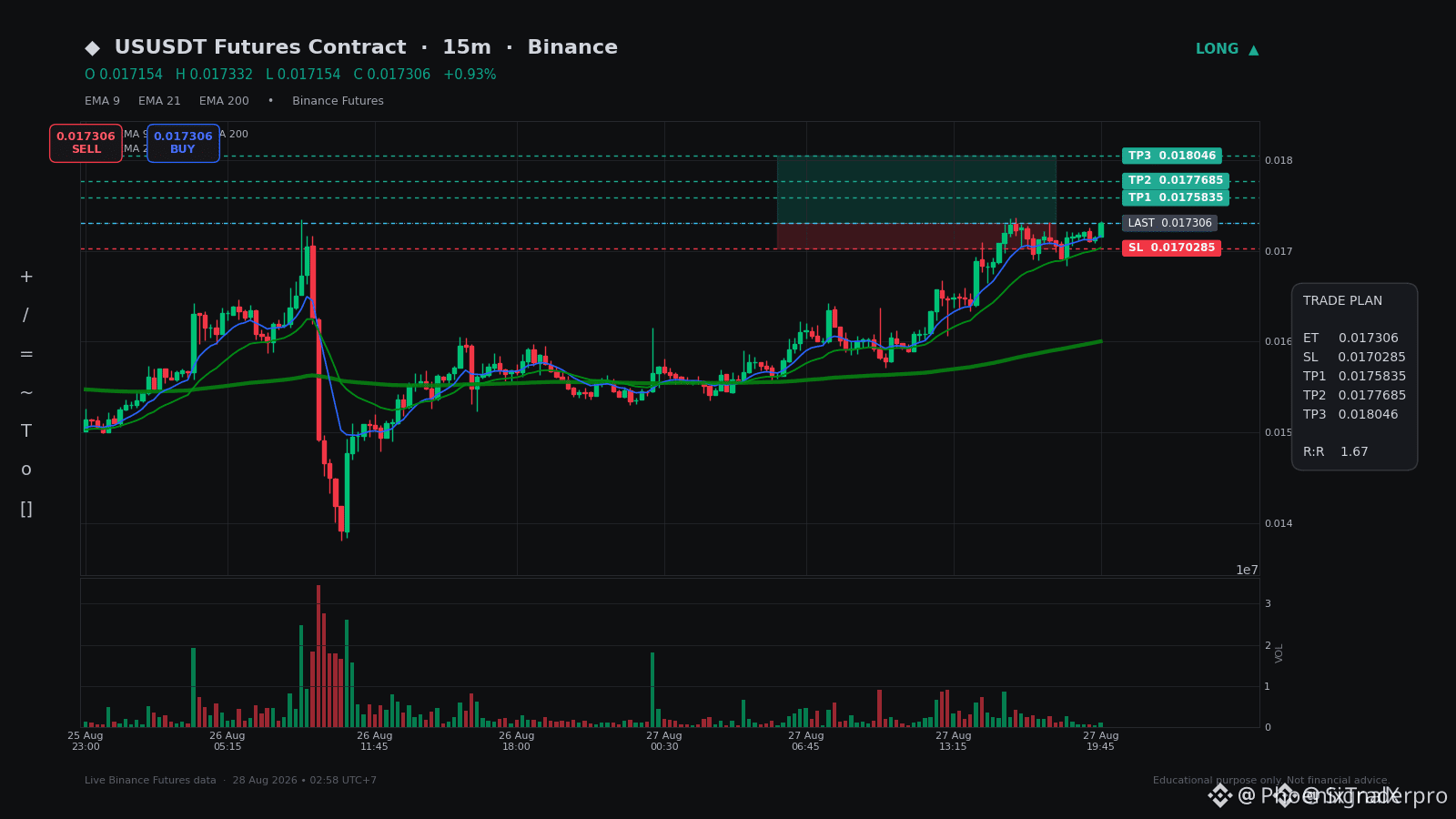Screen dimensions: 1456x819
Task: Click the Binance Futures legend text
Action: point(338,101)
